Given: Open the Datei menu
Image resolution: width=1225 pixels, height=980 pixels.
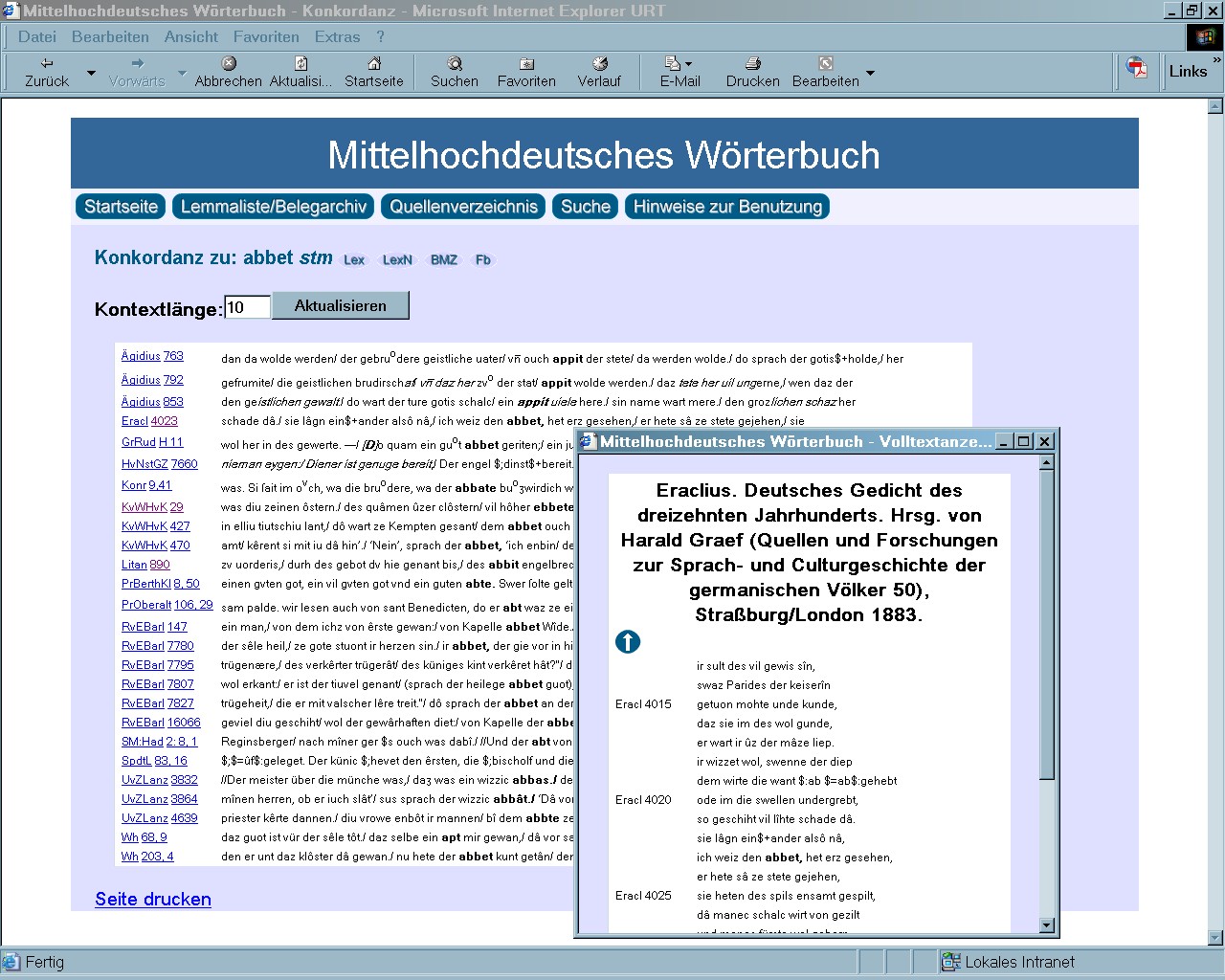Looking at the screenshot, I should [37, 36].
